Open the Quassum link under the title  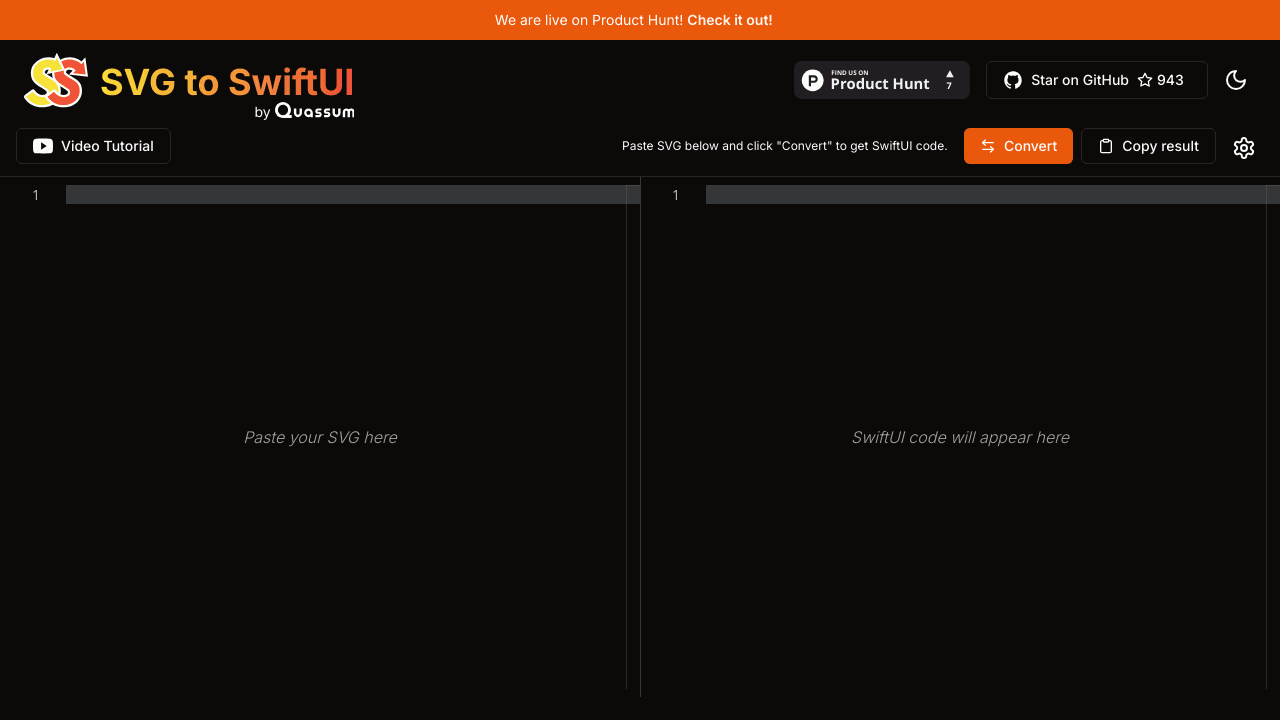click(x=314, y=111)
